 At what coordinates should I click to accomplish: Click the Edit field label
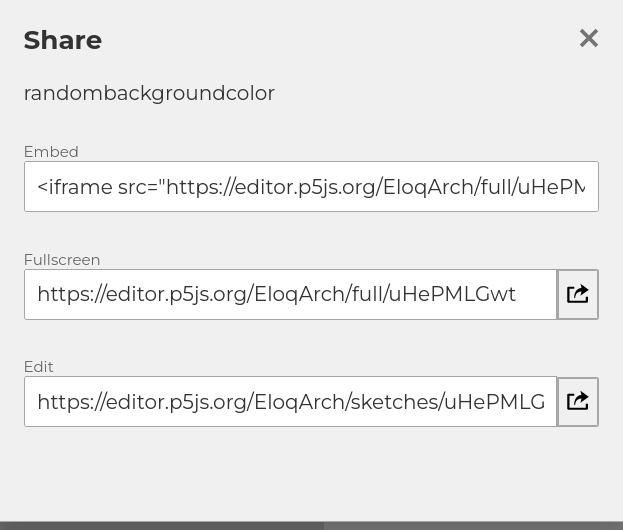pos(39,367)
